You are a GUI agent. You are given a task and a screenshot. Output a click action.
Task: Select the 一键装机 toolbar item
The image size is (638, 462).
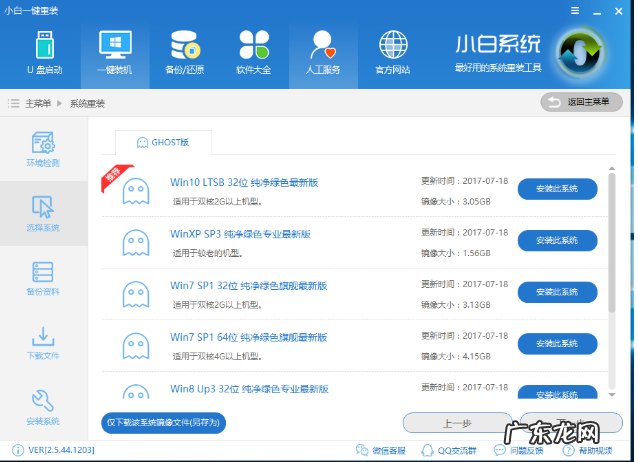[115, 53]
